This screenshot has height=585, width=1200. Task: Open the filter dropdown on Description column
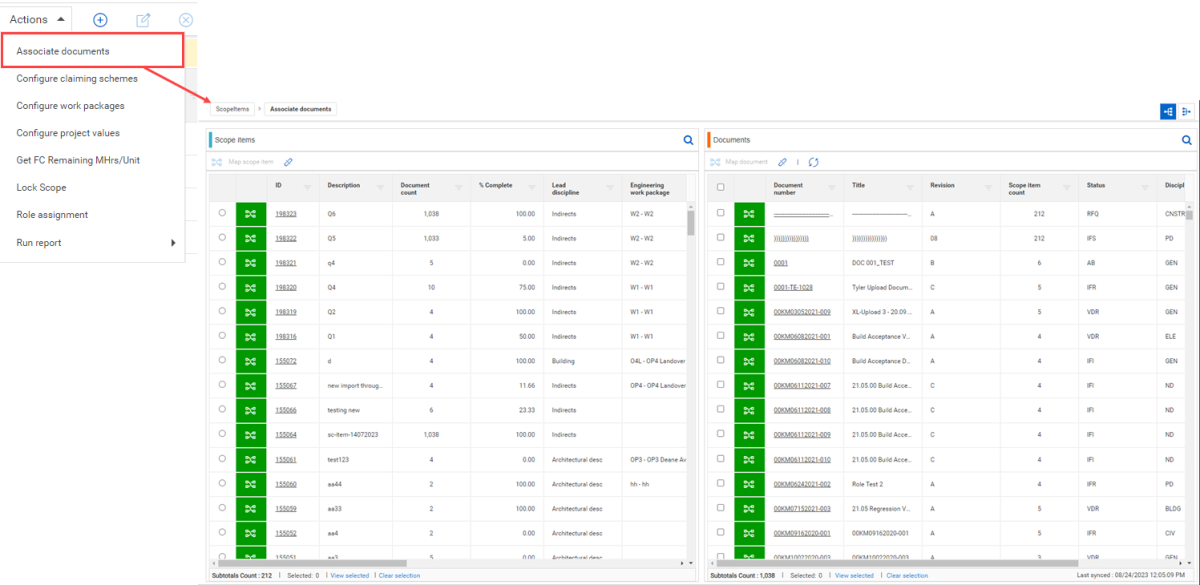pos(382,187)
